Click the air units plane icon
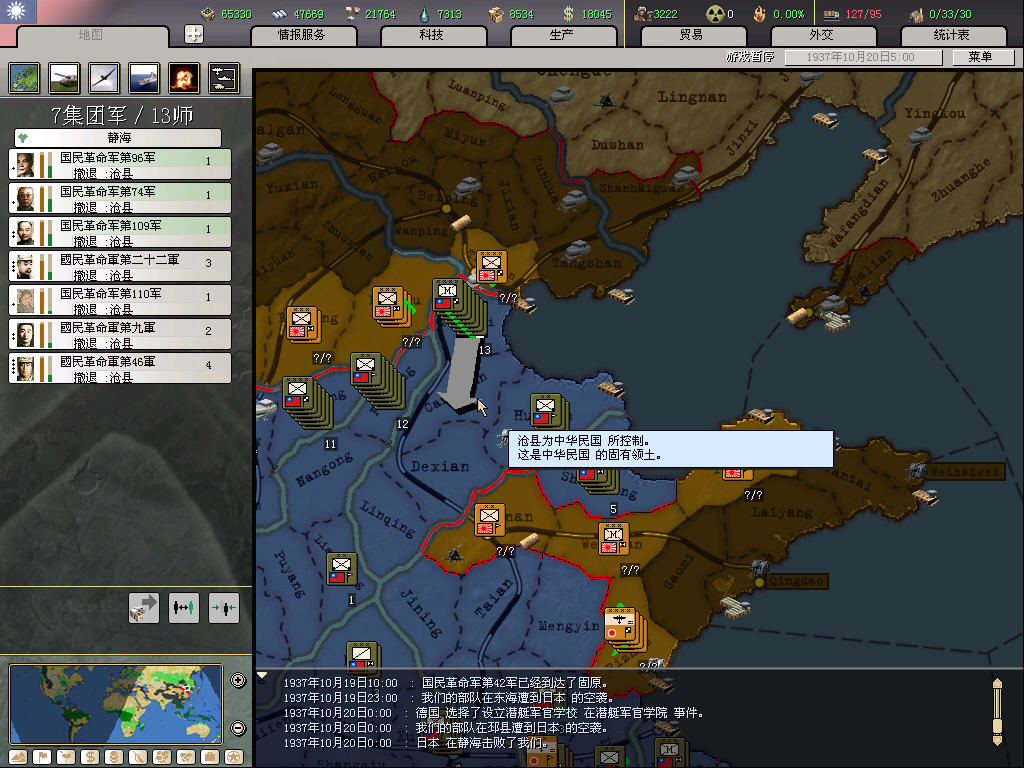Screen dimensions: 1024x768 104,77
